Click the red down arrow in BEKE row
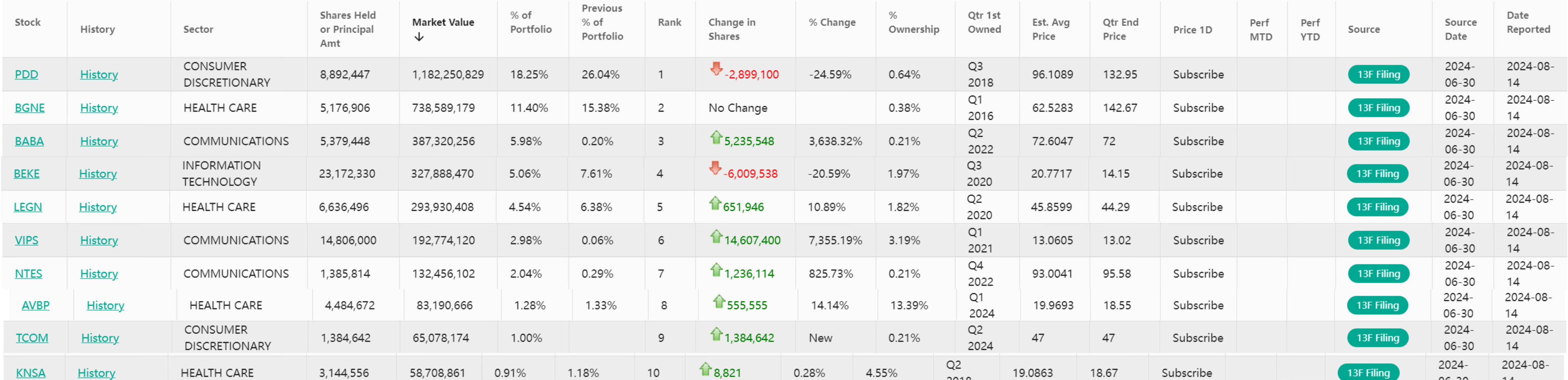The height and width of the screenshot is (380, 1568). point(715,168)
